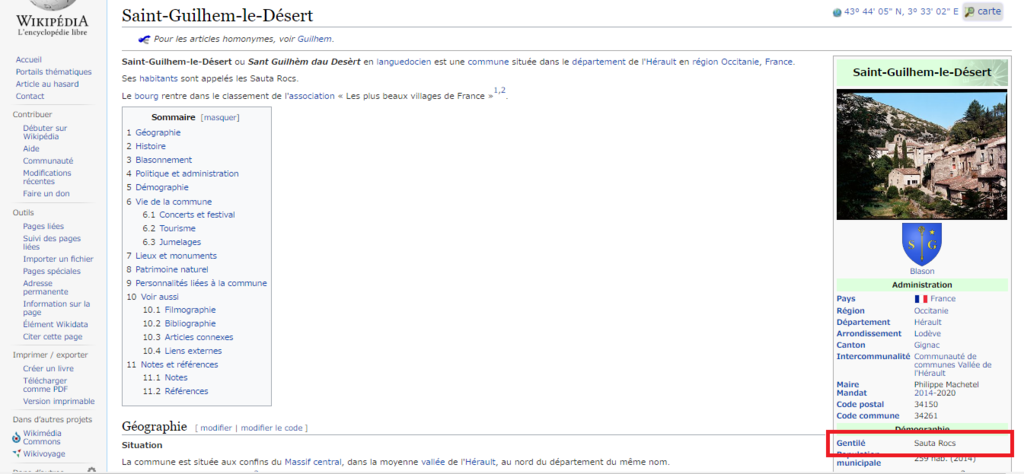Screen dimensions: 1024x474
Task: Jump to 10.1 Filmographie
Action: click(179, 310)
